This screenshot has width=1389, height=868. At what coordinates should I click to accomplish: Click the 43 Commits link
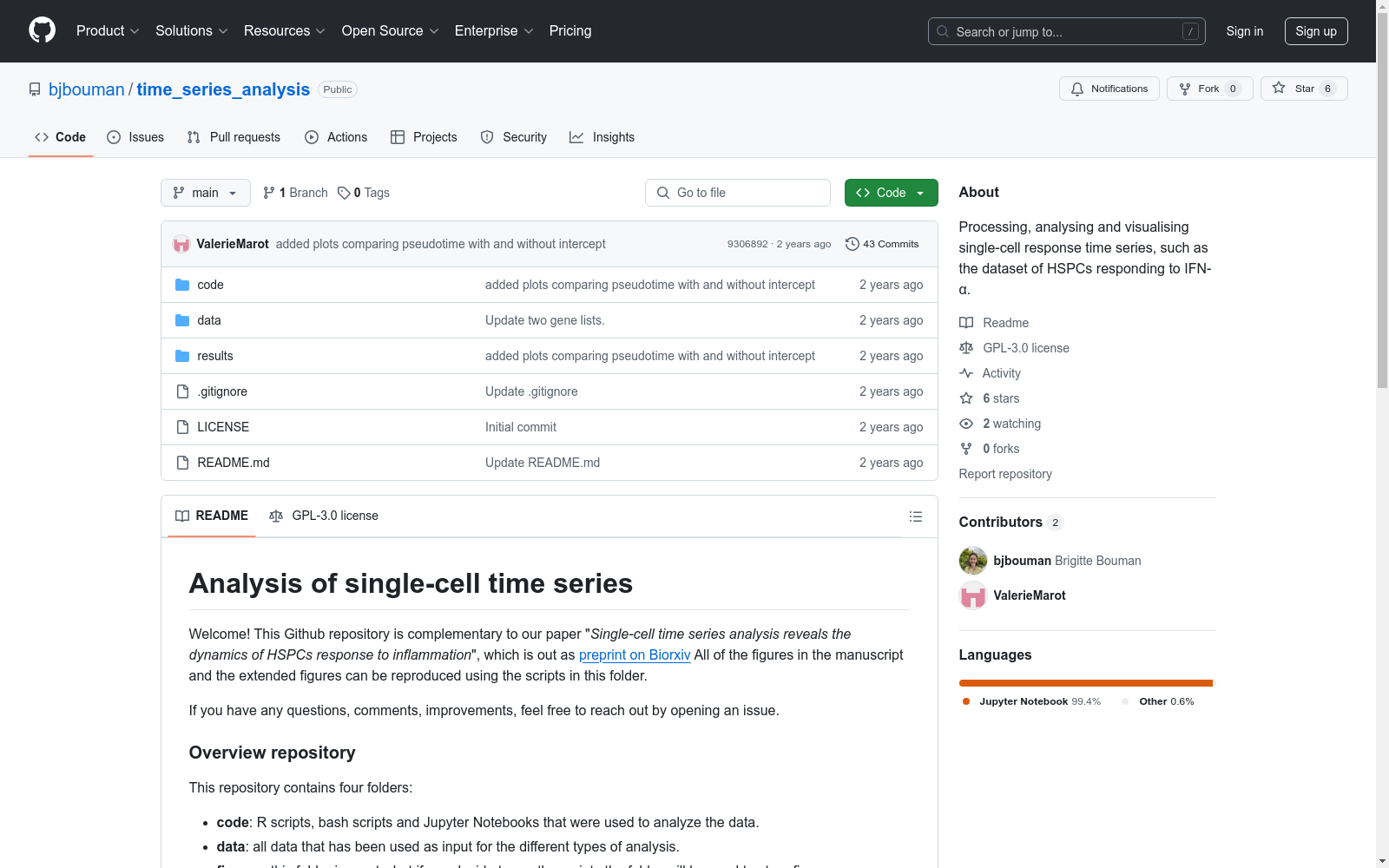(882, 244)
